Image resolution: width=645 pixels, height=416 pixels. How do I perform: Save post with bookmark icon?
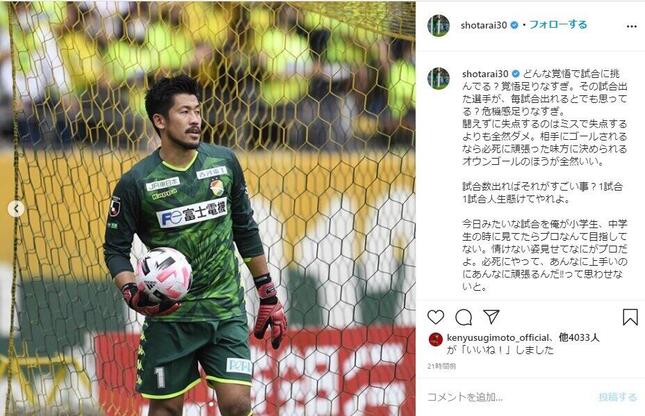[x=630, y=317]
